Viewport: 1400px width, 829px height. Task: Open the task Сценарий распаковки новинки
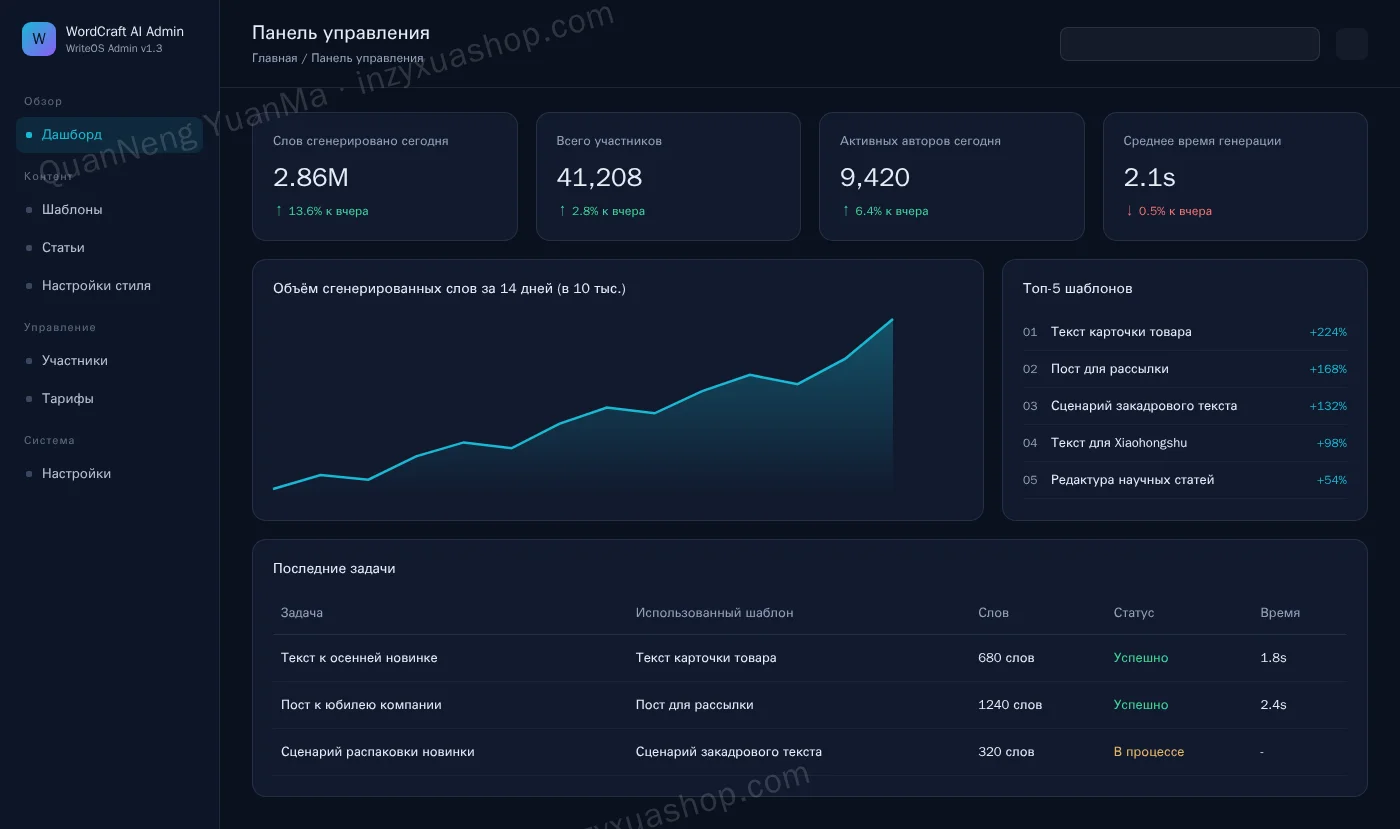click(378, 752)
